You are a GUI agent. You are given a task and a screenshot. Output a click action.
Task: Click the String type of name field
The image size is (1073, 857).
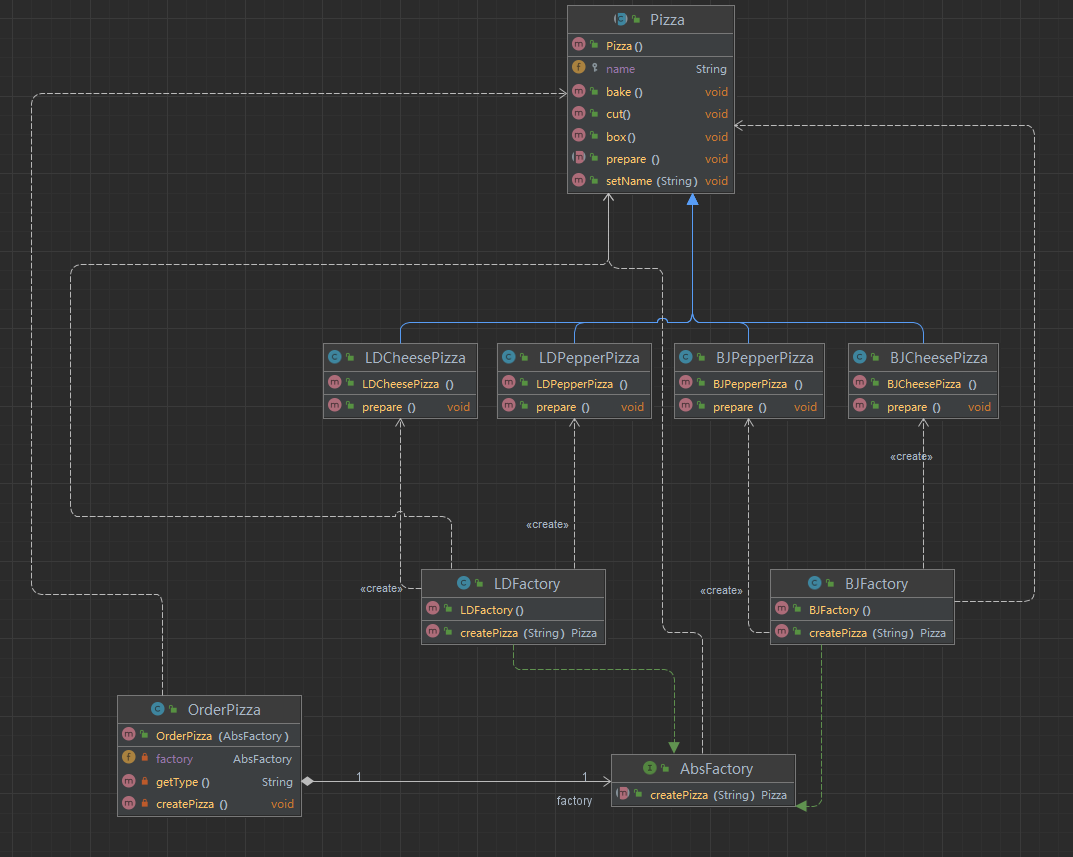pyautogui.click(x=711, y=69)
